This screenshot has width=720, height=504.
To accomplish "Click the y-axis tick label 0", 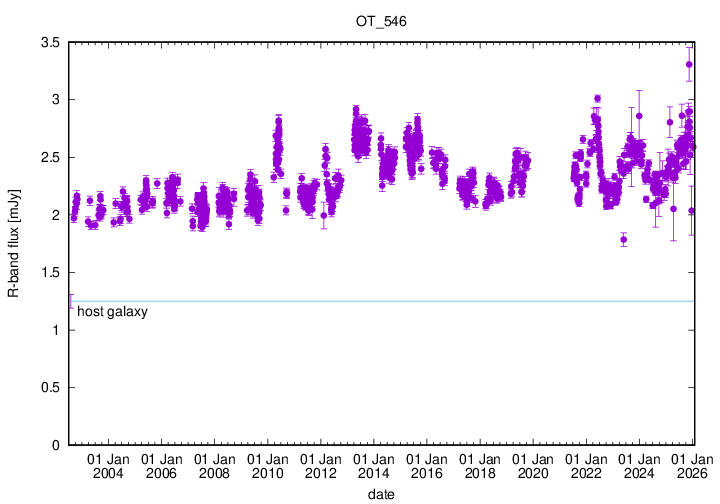I will [x=56, y=445].
